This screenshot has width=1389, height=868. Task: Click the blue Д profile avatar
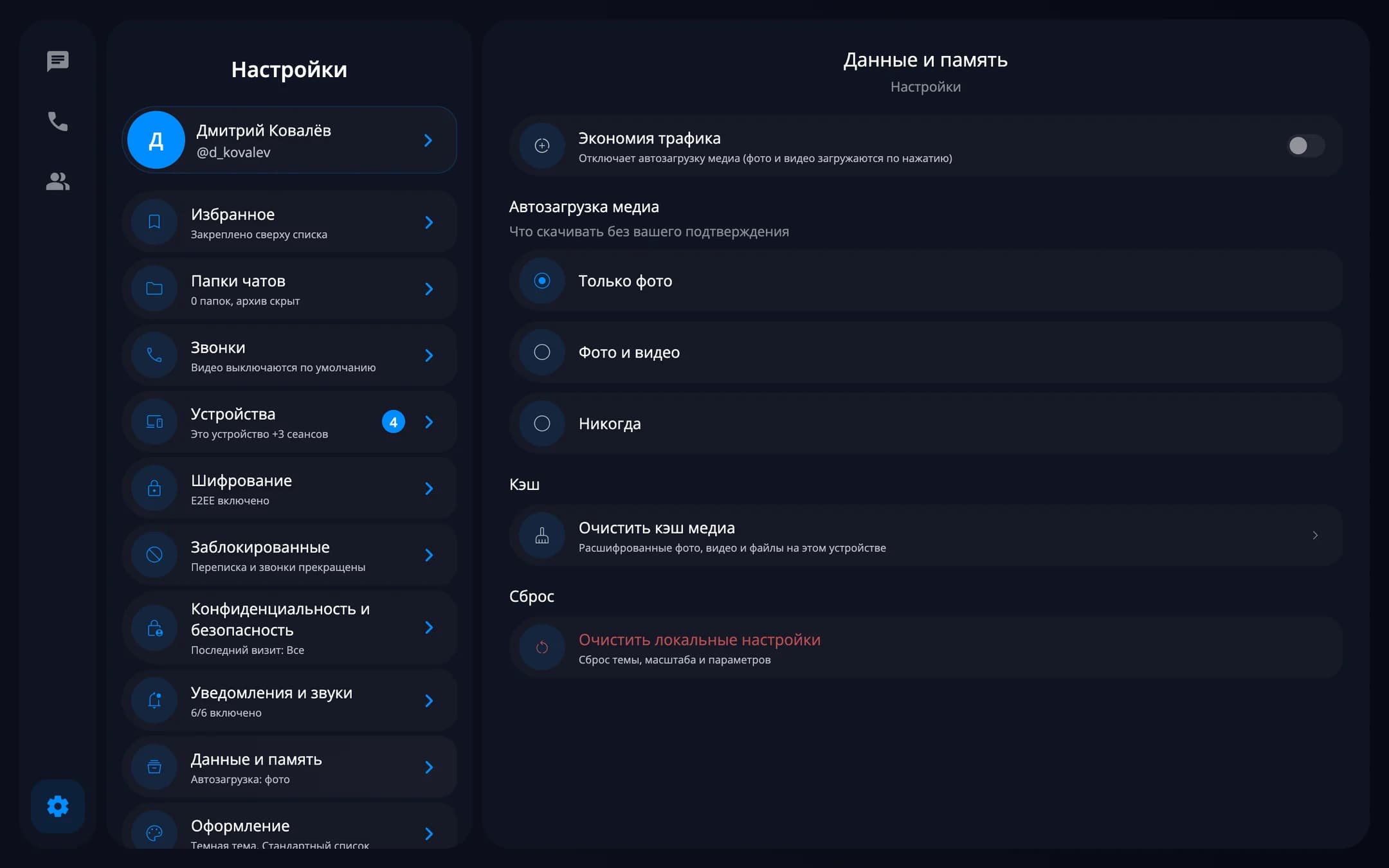156,140
